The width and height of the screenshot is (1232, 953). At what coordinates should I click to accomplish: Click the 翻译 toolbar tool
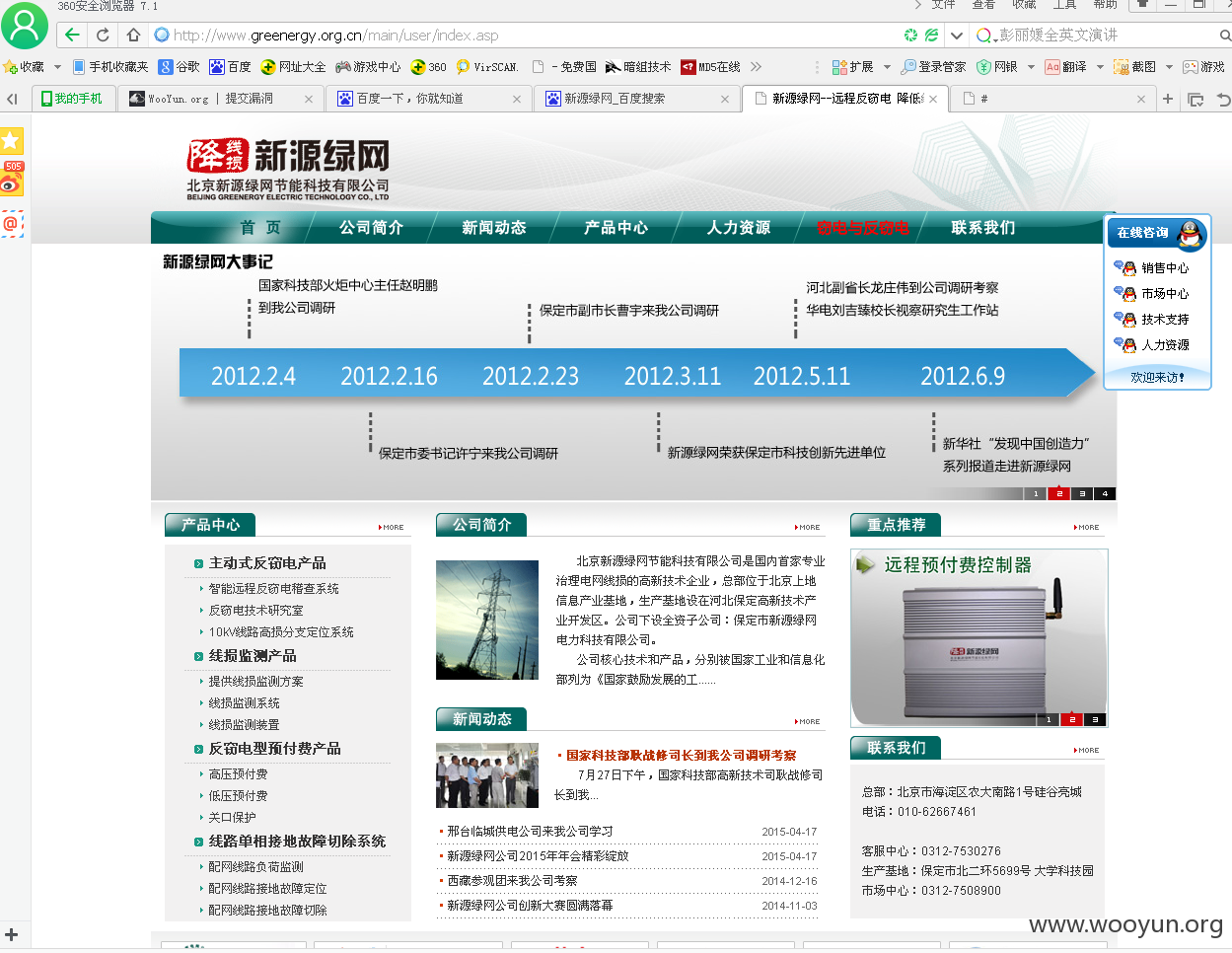[1066, 67]
